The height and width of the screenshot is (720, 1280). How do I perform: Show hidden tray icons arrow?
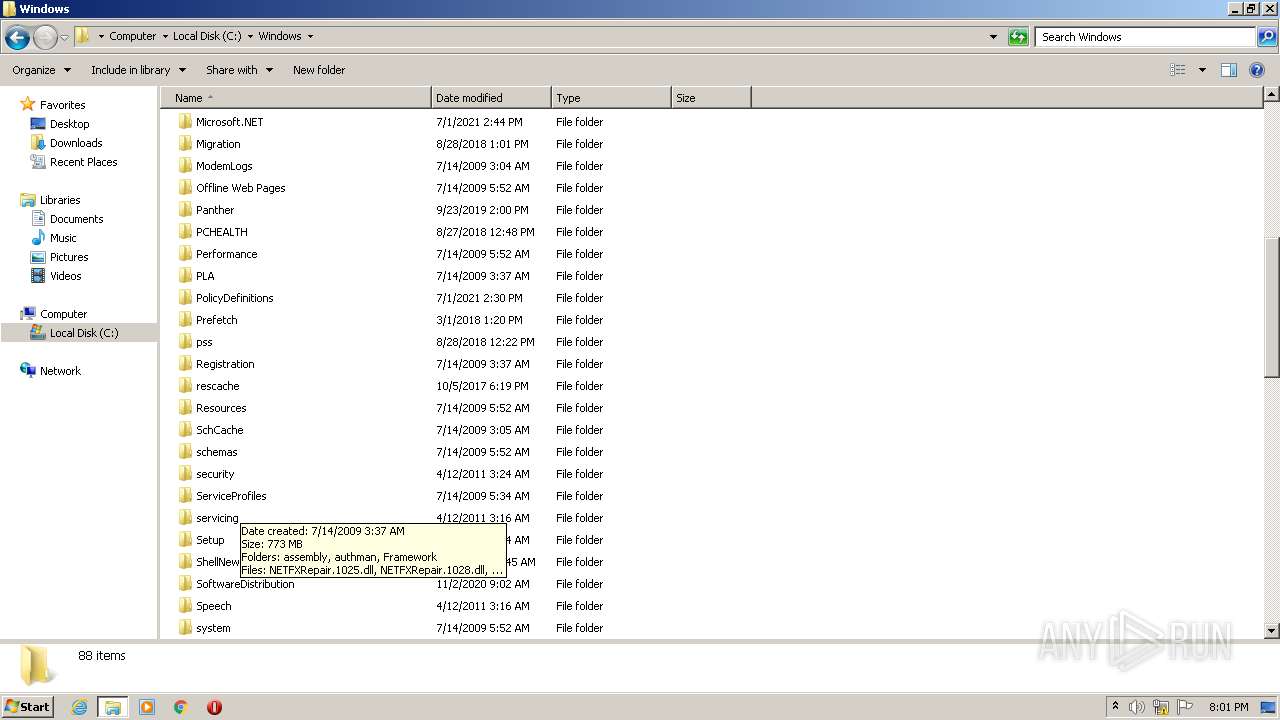tap(1115, 706)
